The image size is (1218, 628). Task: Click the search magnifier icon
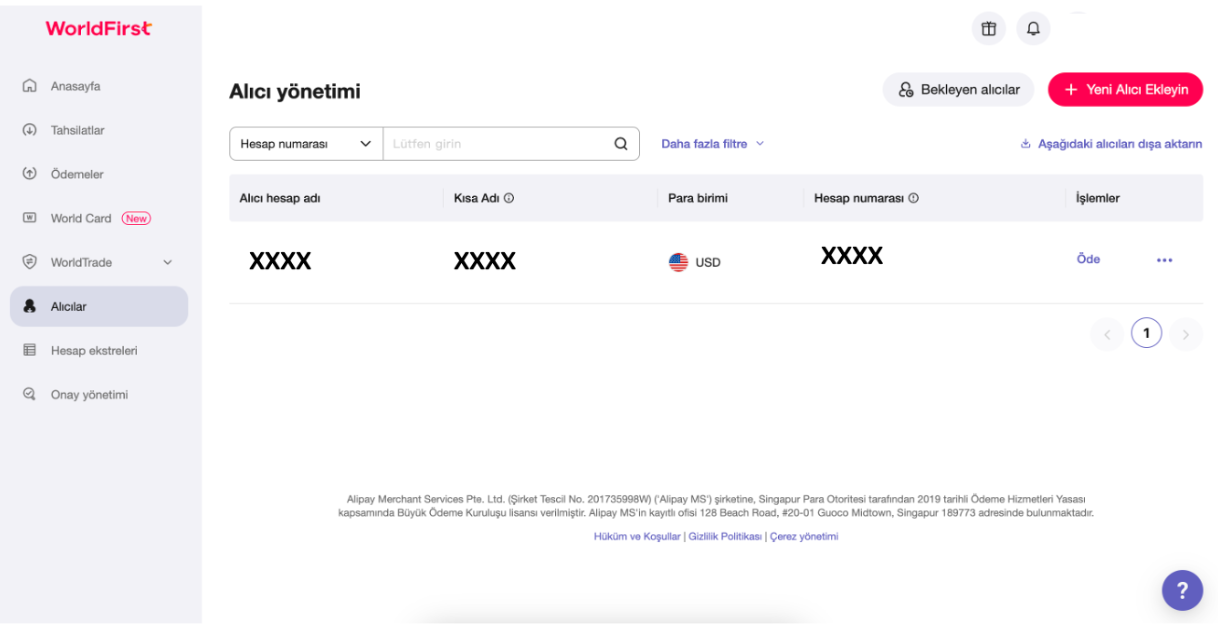click(621, 144)
